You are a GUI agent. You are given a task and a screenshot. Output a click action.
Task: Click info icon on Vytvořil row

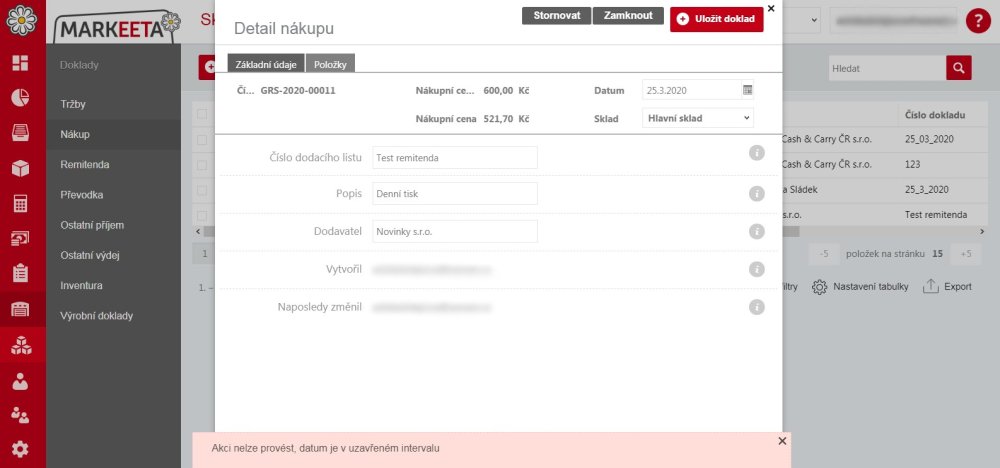pyautogui.click(x=756, y=269)
